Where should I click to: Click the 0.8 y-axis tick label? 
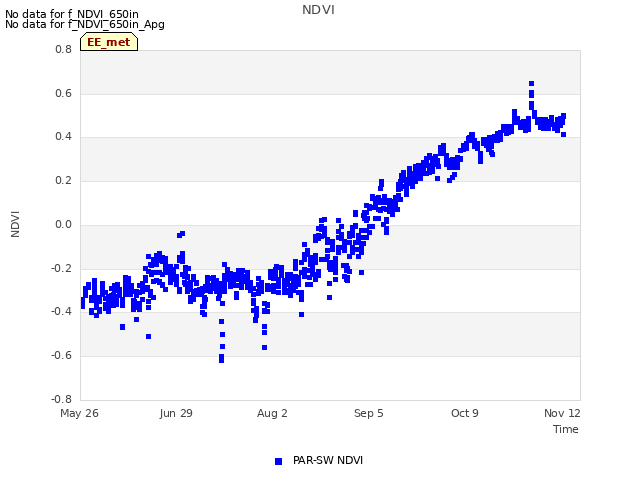[x=63, y=50]
